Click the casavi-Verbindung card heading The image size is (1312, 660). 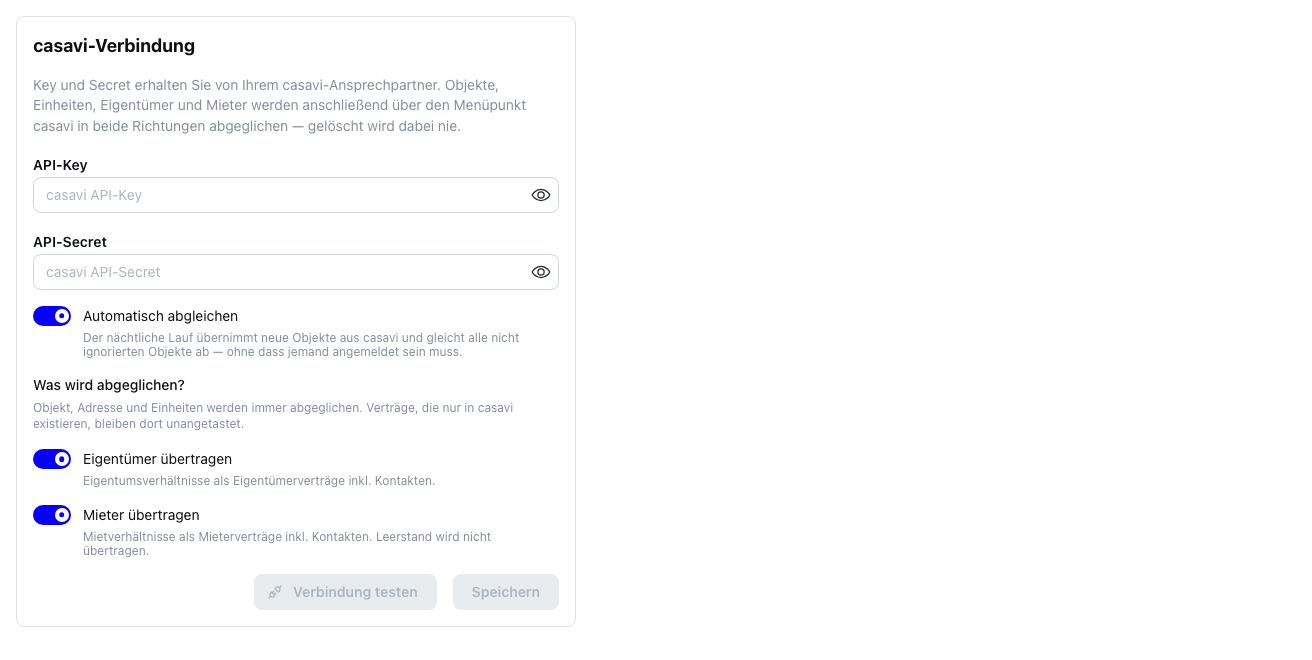(x=114, y=45)
